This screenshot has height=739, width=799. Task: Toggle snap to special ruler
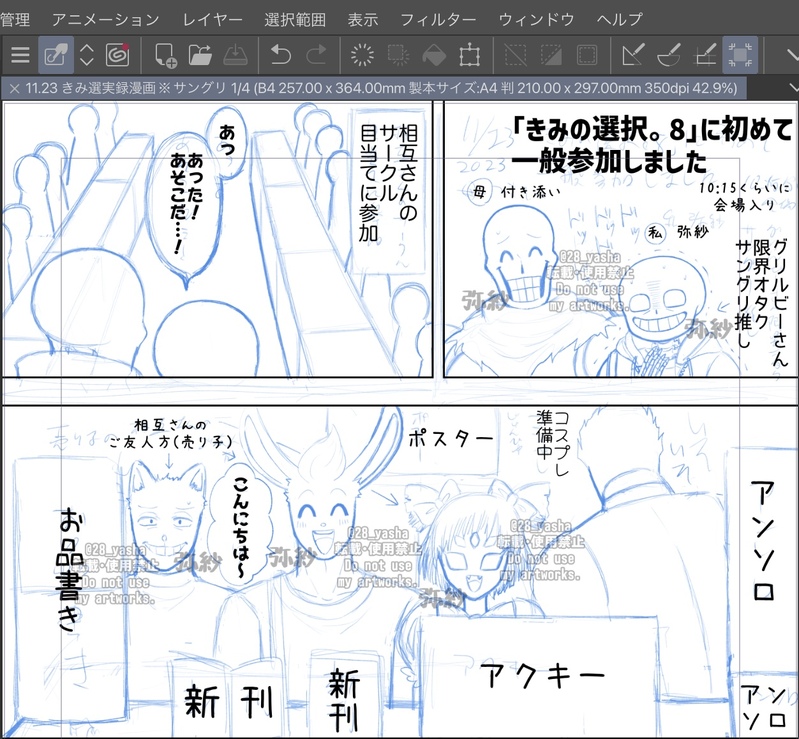669,55
